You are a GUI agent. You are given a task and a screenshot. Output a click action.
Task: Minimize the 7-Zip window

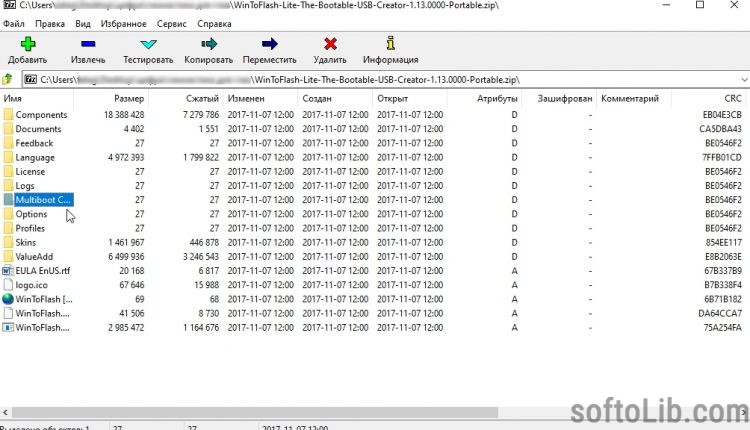tap(666, 5)
